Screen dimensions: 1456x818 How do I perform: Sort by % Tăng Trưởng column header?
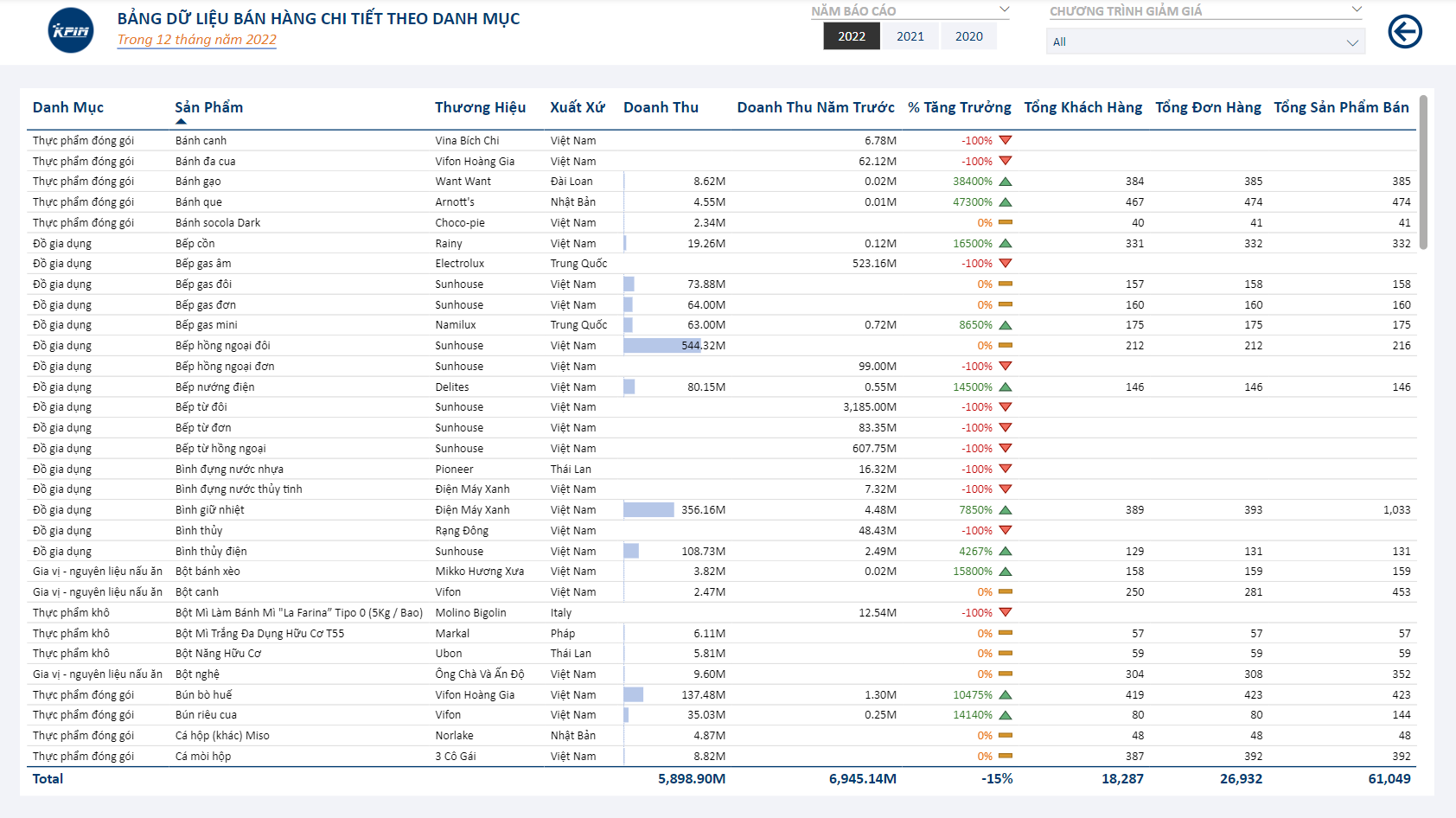[x=959, y=107]
